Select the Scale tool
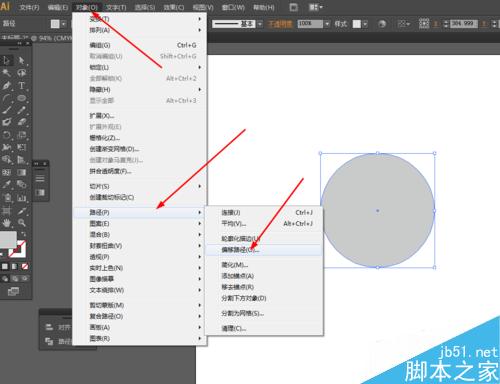This screenshot has height=384, width=500. coord(21,135)
